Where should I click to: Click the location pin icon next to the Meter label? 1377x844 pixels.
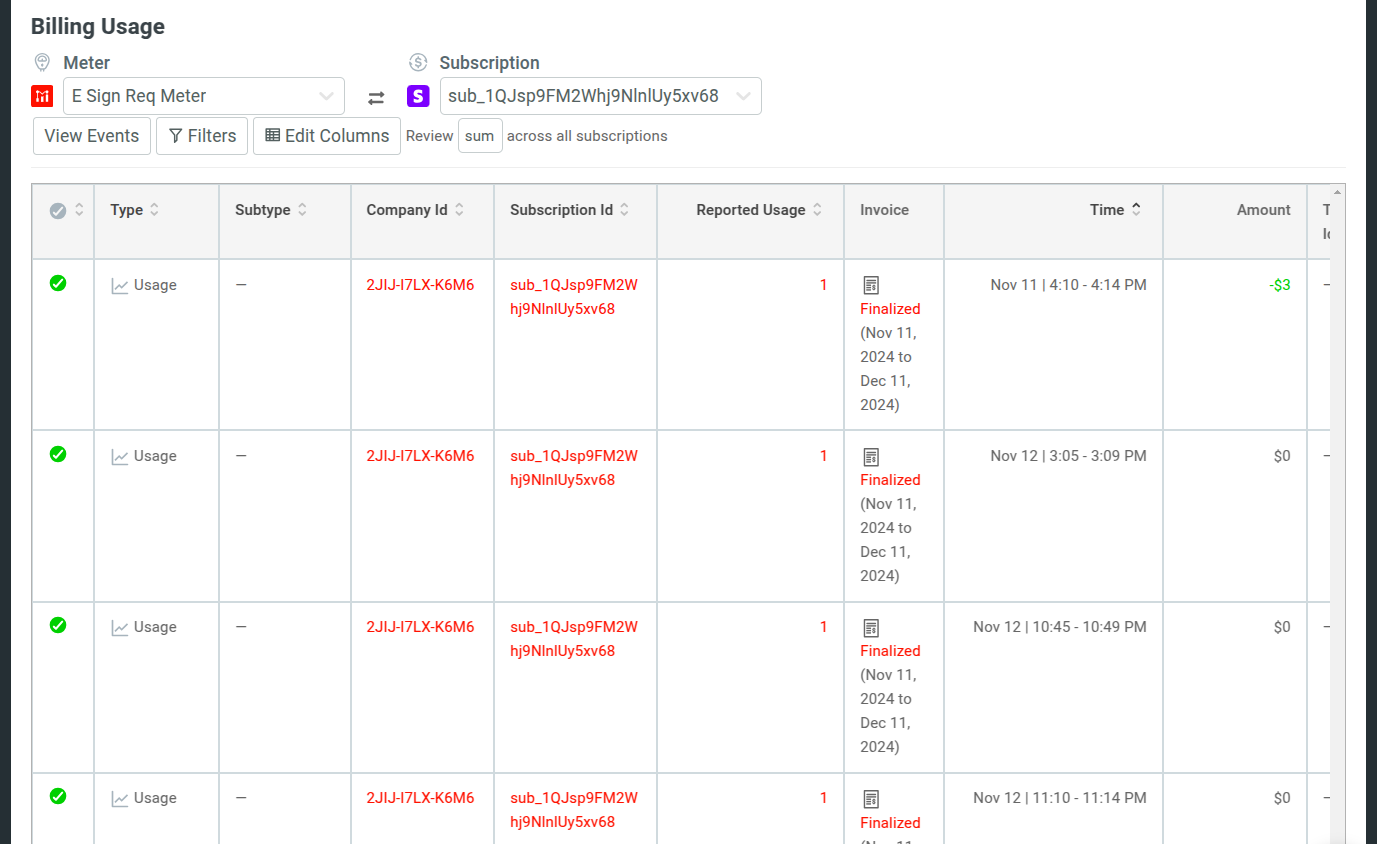[42, 62]
